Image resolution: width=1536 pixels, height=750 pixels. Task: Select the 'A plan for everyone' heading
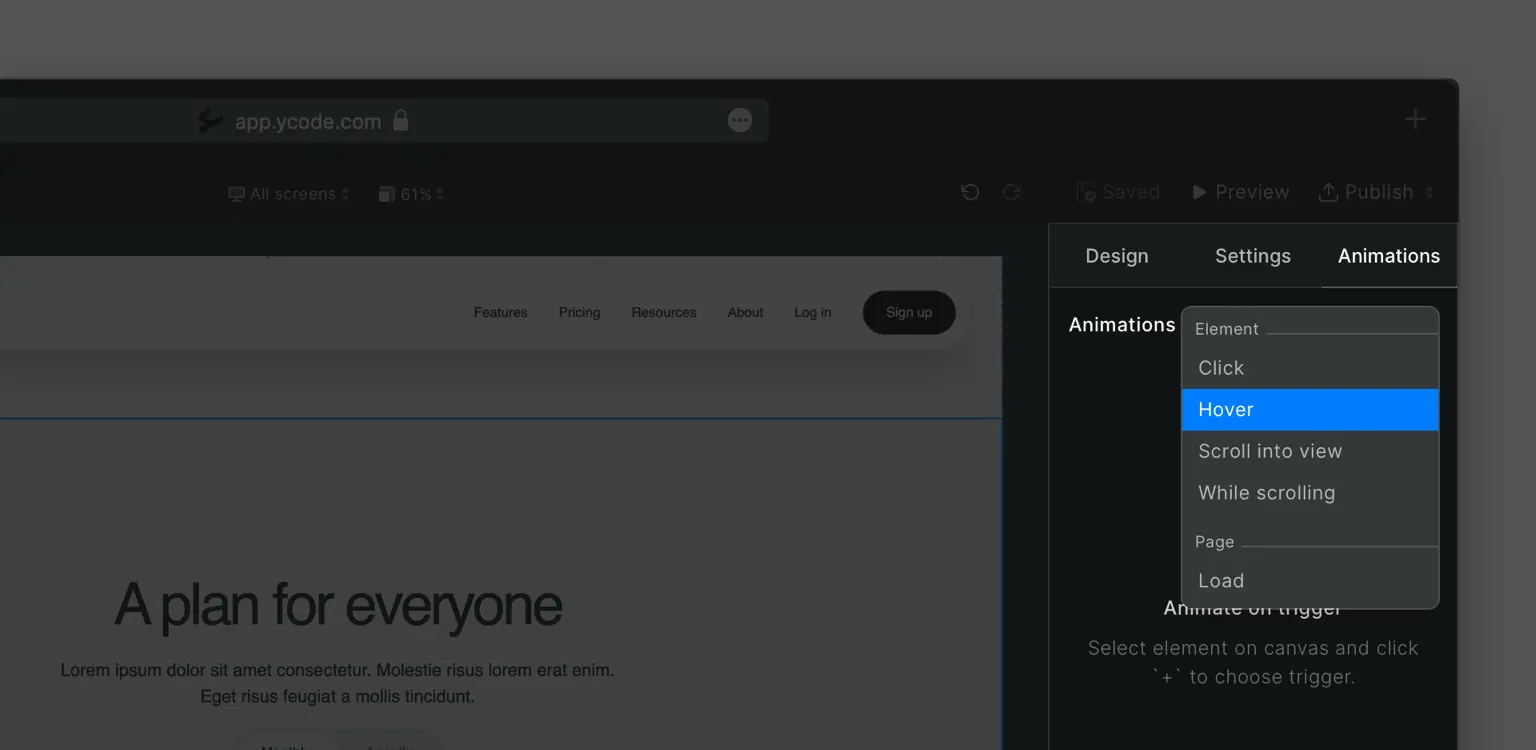(x=338, y=604)
